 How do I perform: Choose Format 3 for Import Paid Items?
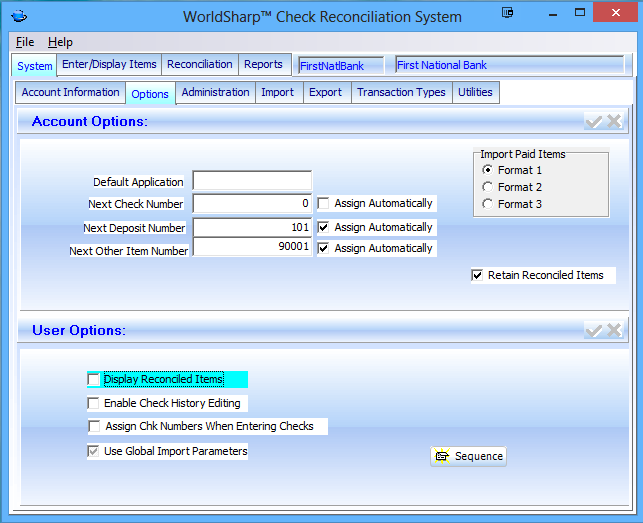[488, 204]
